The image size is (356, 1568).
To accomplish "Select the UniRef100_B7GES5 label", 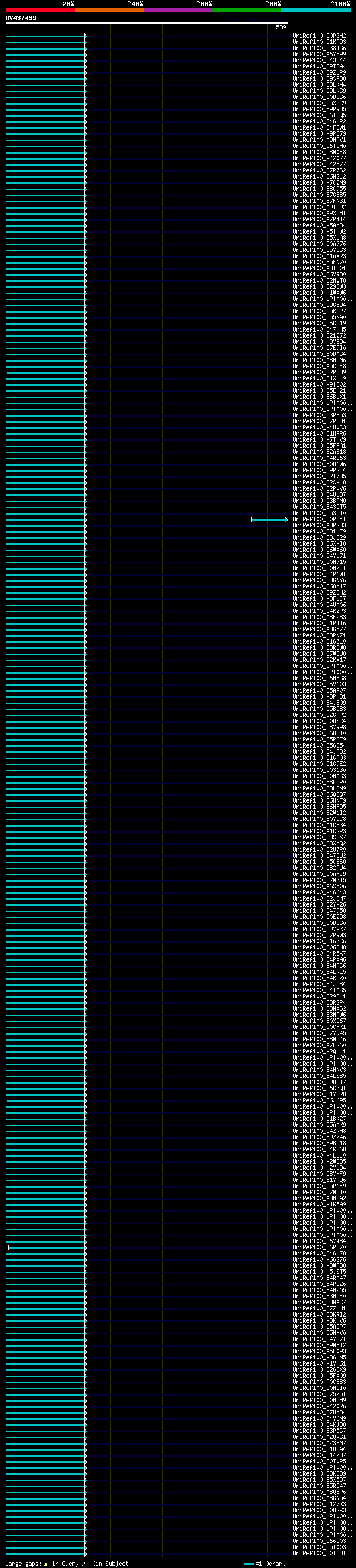I will click(x=319, y=195).
